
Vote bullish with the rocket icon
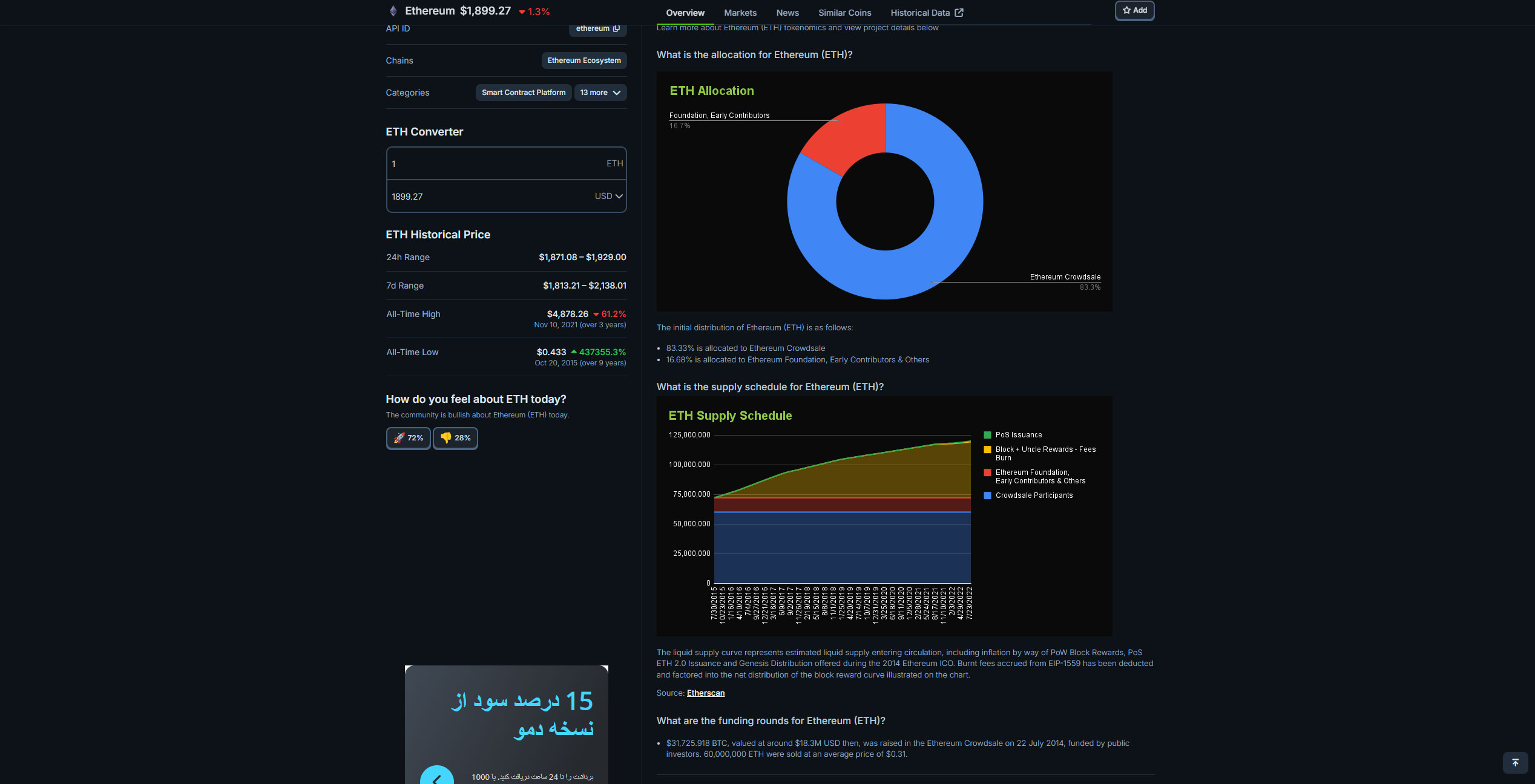(399, 438)
